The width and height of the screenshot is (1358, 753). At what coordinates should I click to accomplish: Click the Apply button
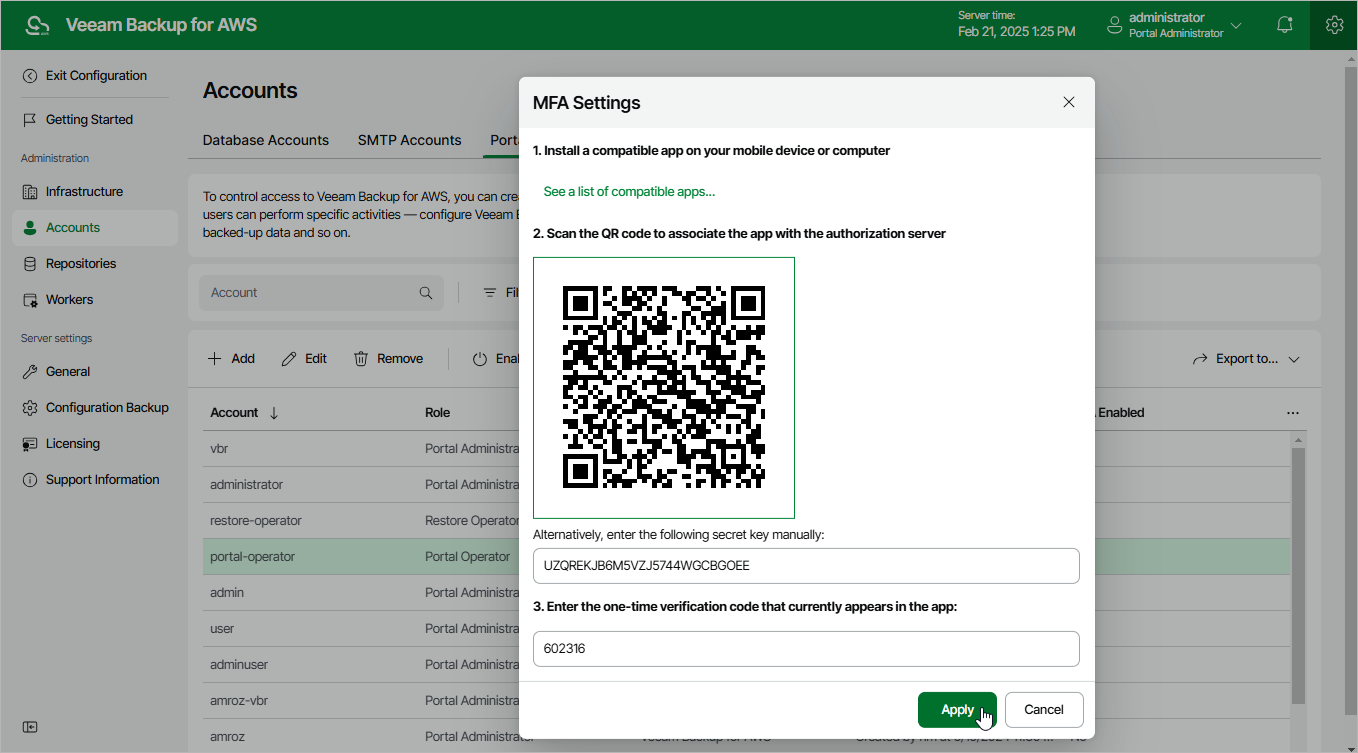pos(957,710)
